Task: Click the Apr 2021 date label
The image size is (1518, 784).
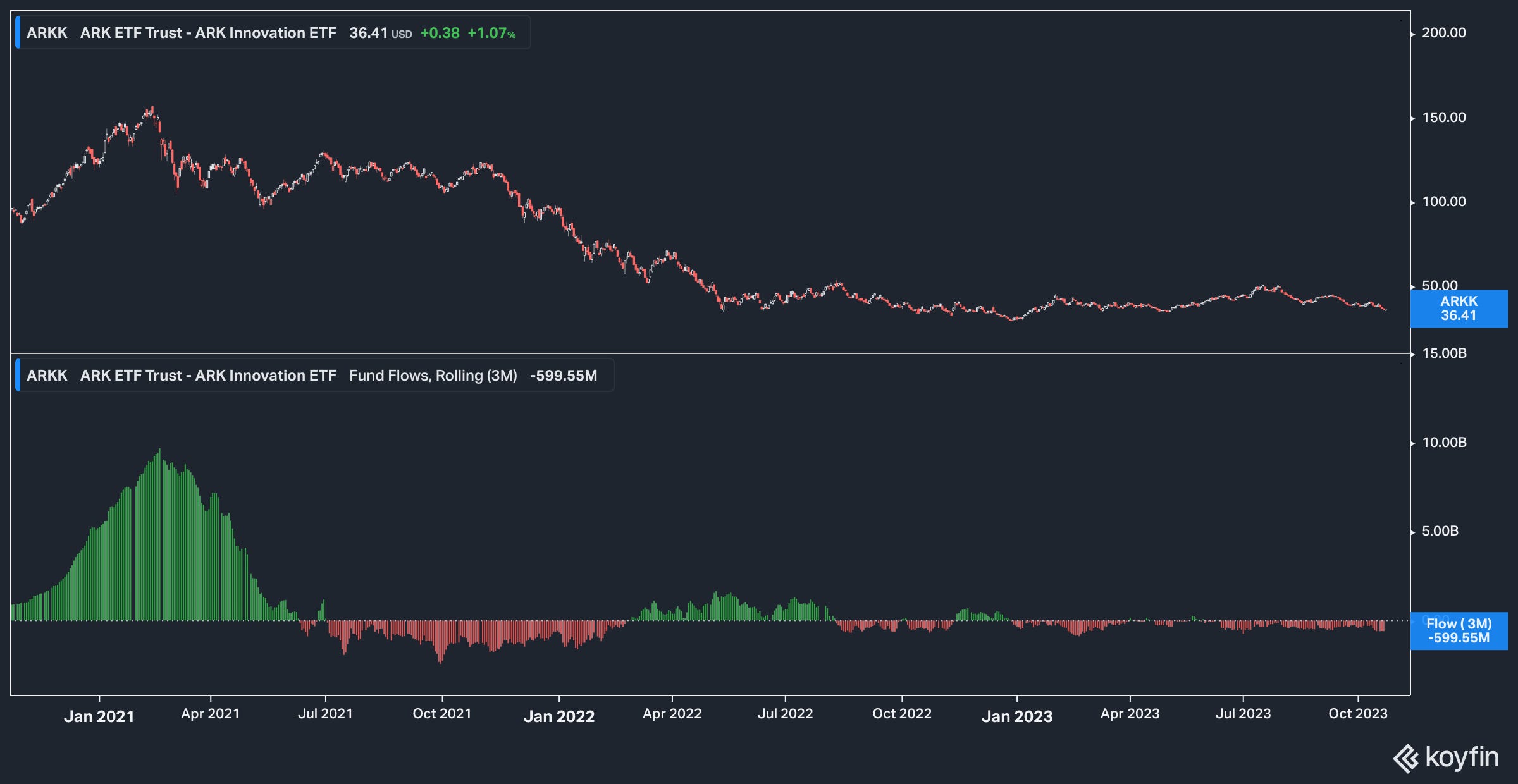Action: tap(211, 714)
